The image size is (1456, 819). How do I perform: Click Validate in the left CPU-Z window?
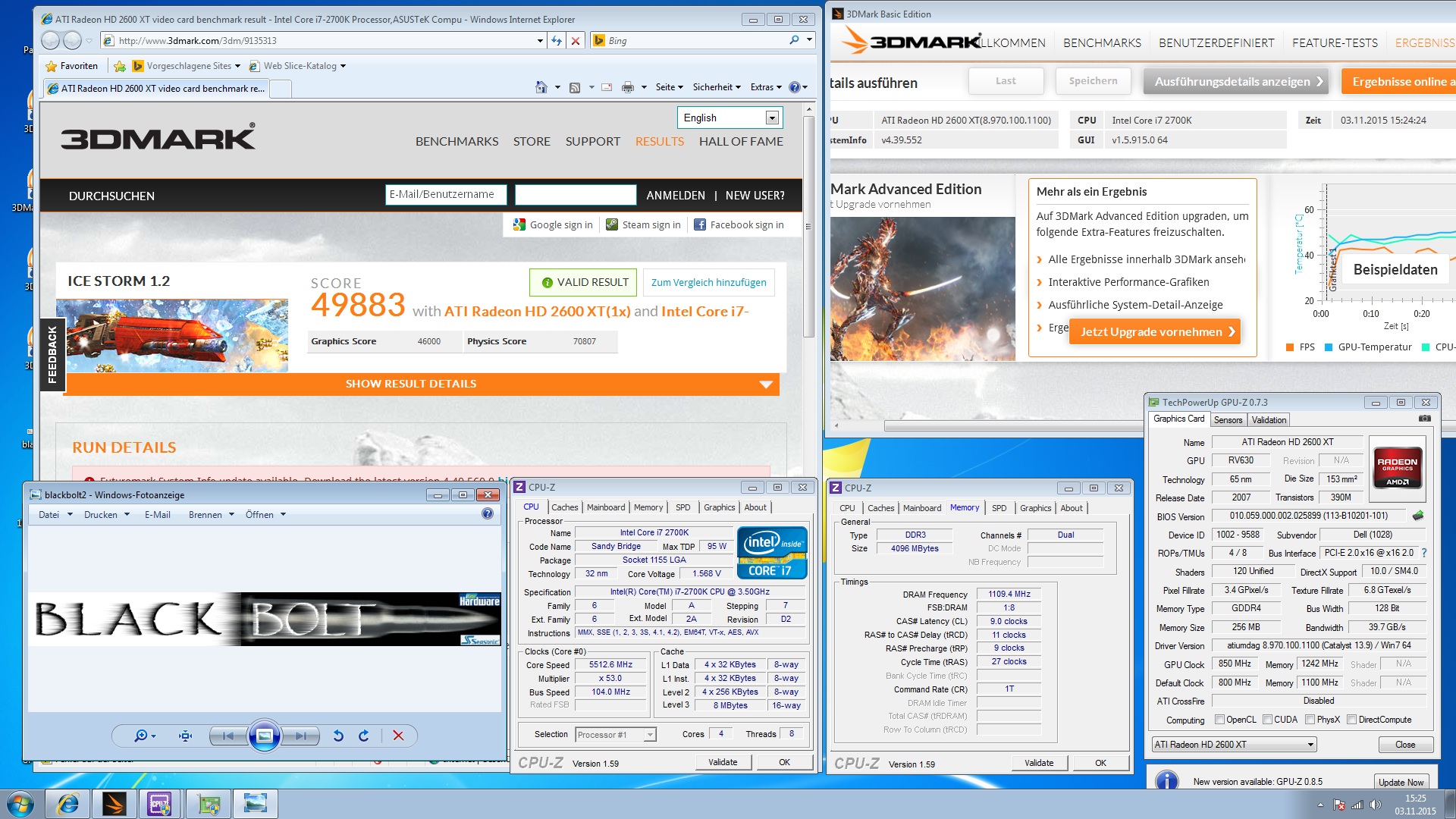(x=723, y=762)
